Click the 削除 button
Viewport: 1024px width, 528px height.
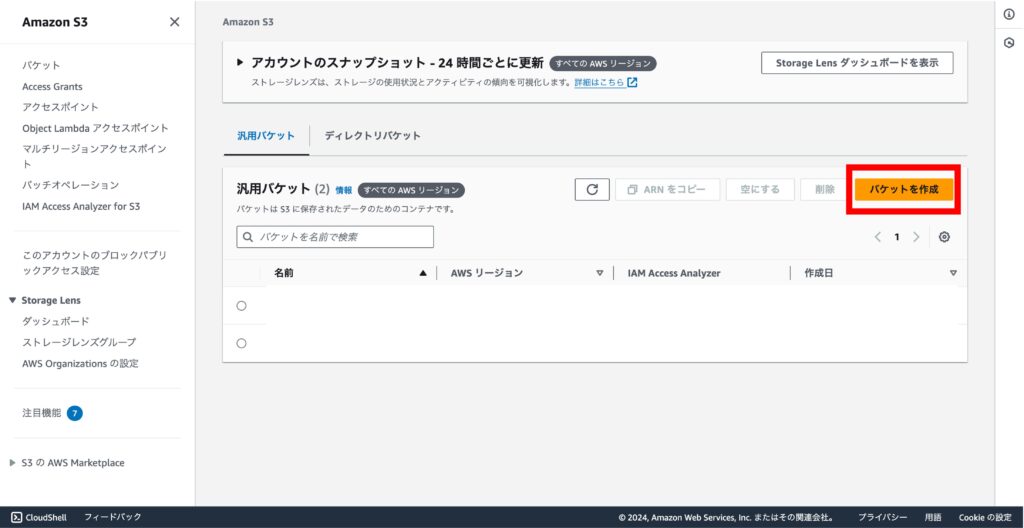(x=825, y=190)
